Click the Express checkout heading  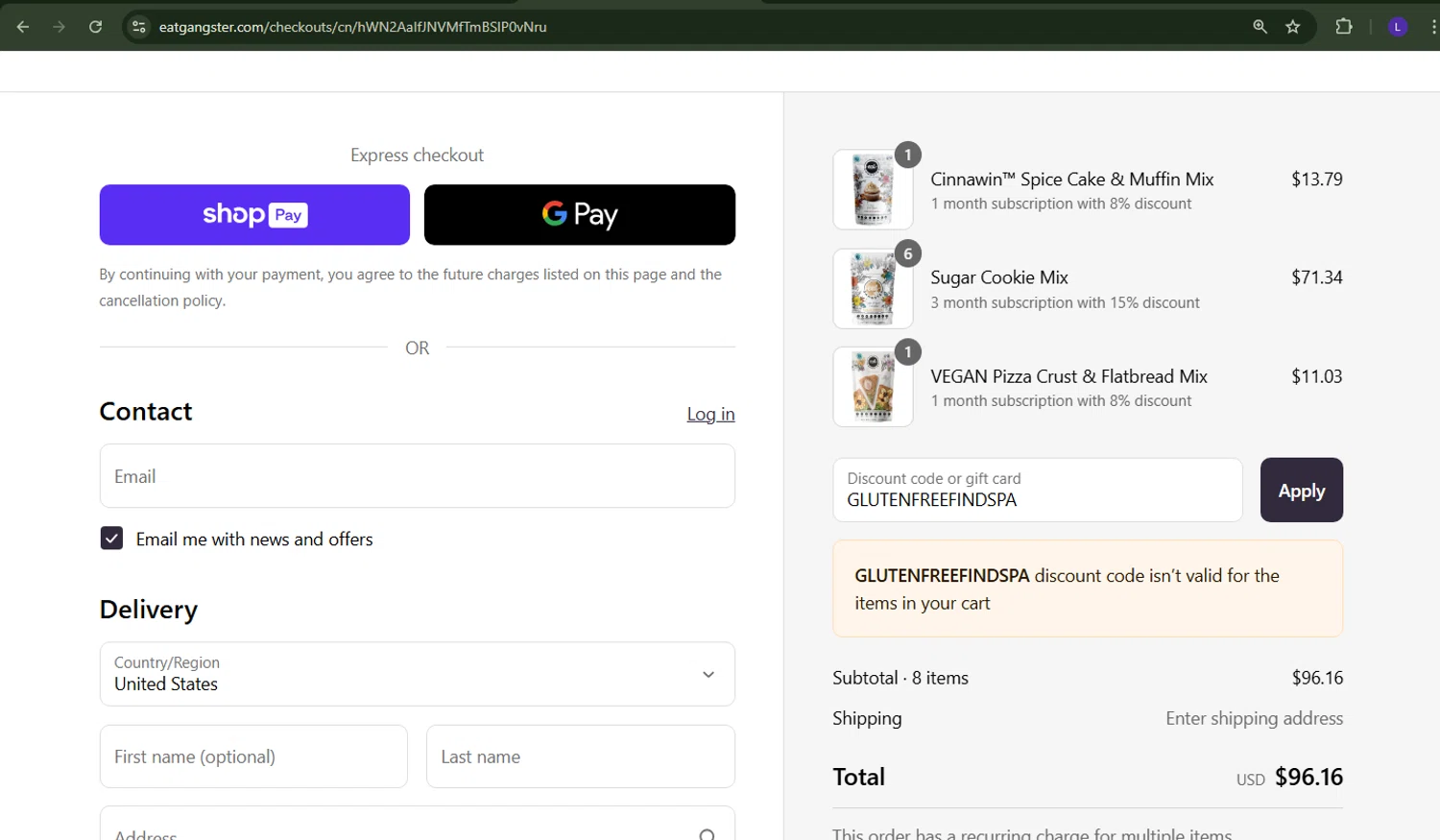coord(418,156)
